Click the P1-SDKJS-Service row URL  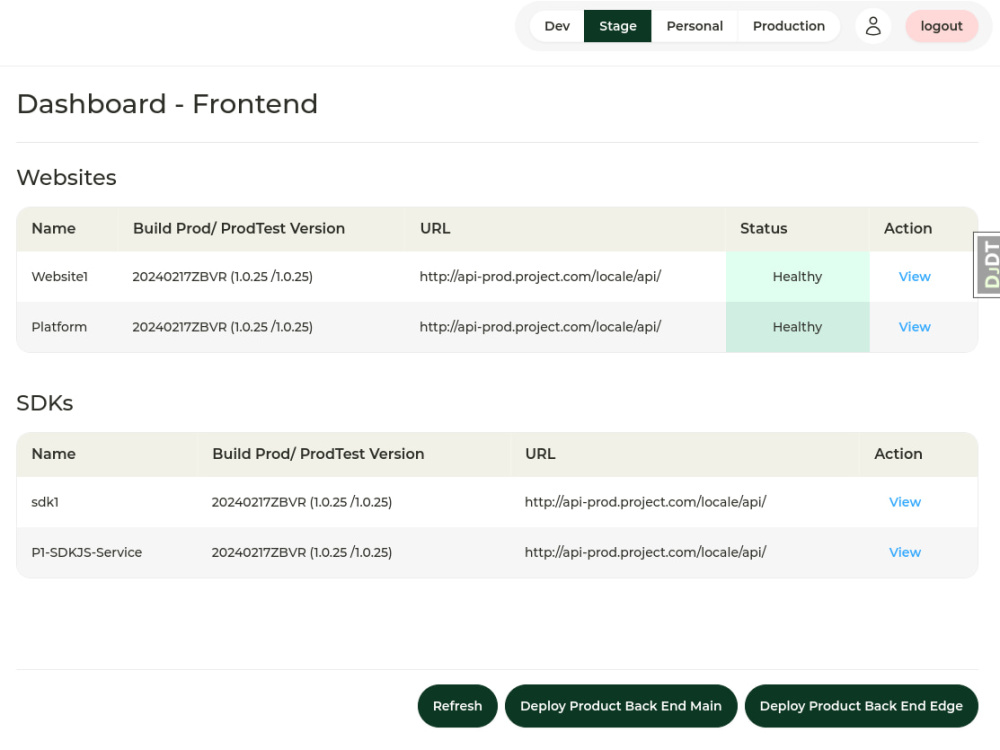645,552
